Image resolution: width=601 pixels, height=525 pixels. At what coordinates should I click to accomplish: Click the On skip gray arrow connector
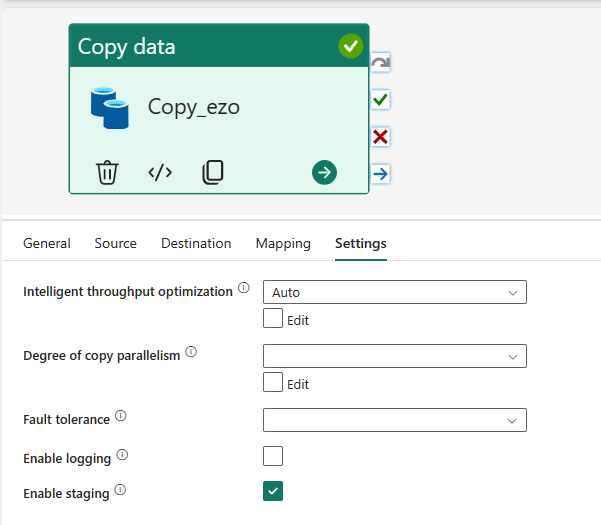click(x=380, y=63)
